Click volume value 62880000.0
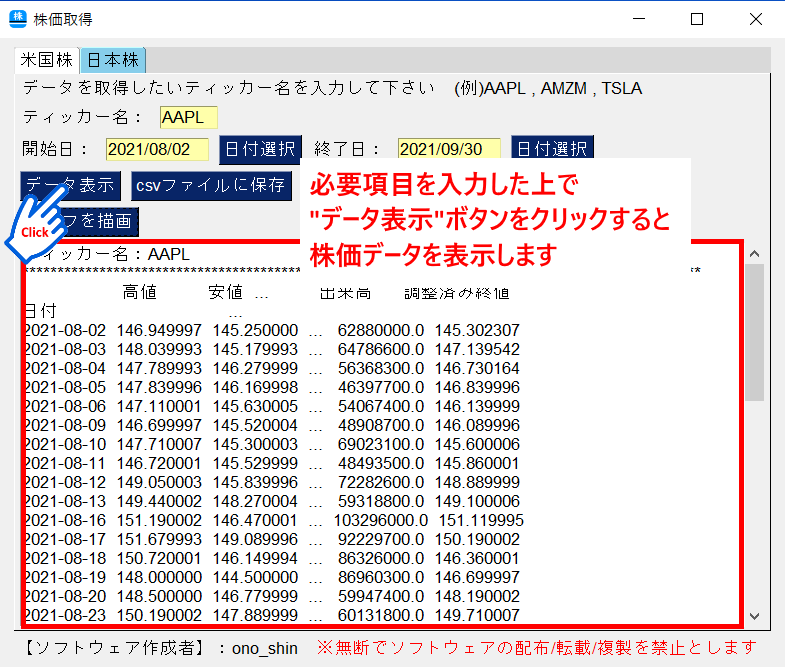Image resolution: width=785 pixels, height=667 pixels. pyautogui.click(x=381, y=330)
